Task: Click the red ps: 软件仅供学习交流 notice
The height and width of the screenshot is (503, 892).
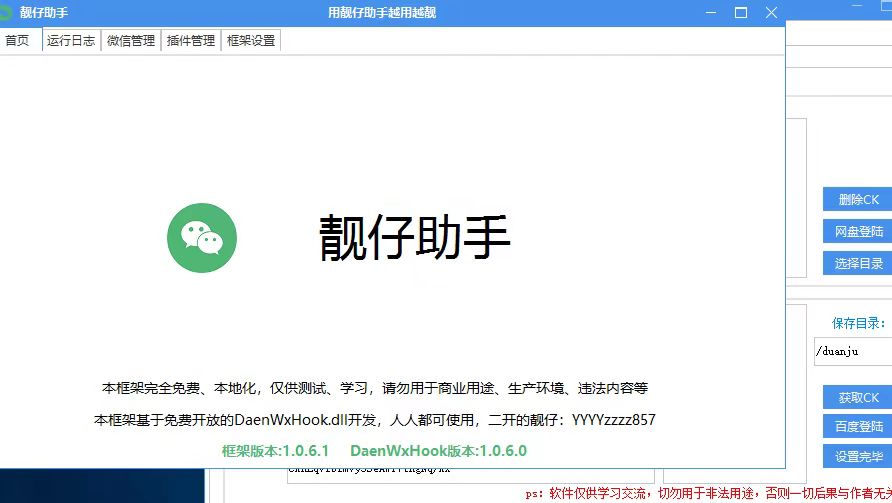Action: (708, 493)
